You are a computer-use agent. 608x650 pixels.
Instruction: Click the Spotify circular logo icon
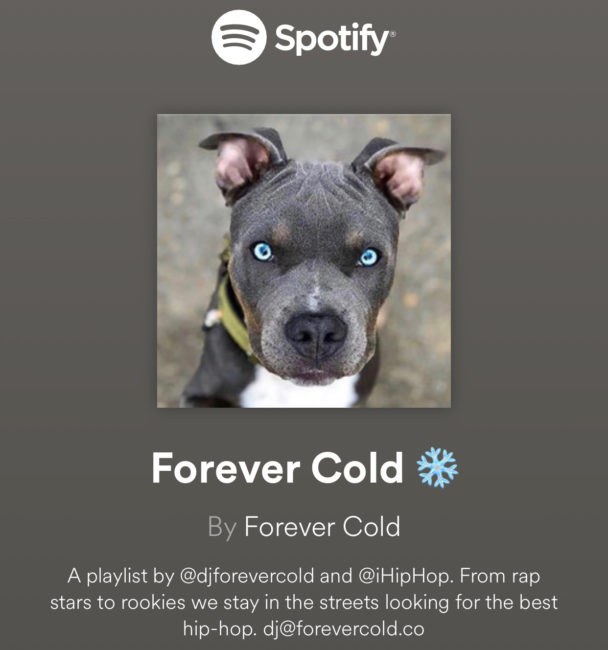239,37
